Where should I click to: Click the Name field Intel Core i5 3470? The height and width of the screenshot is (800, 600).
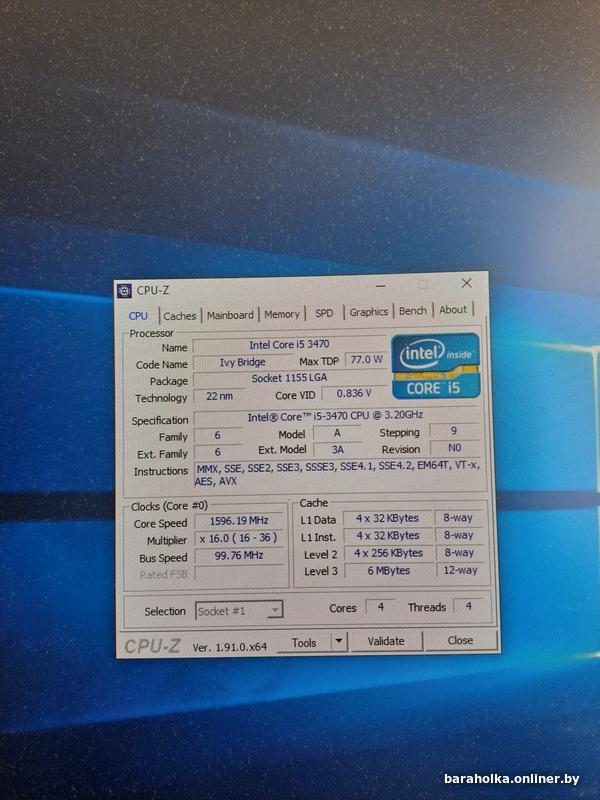[x=289, y=345]
